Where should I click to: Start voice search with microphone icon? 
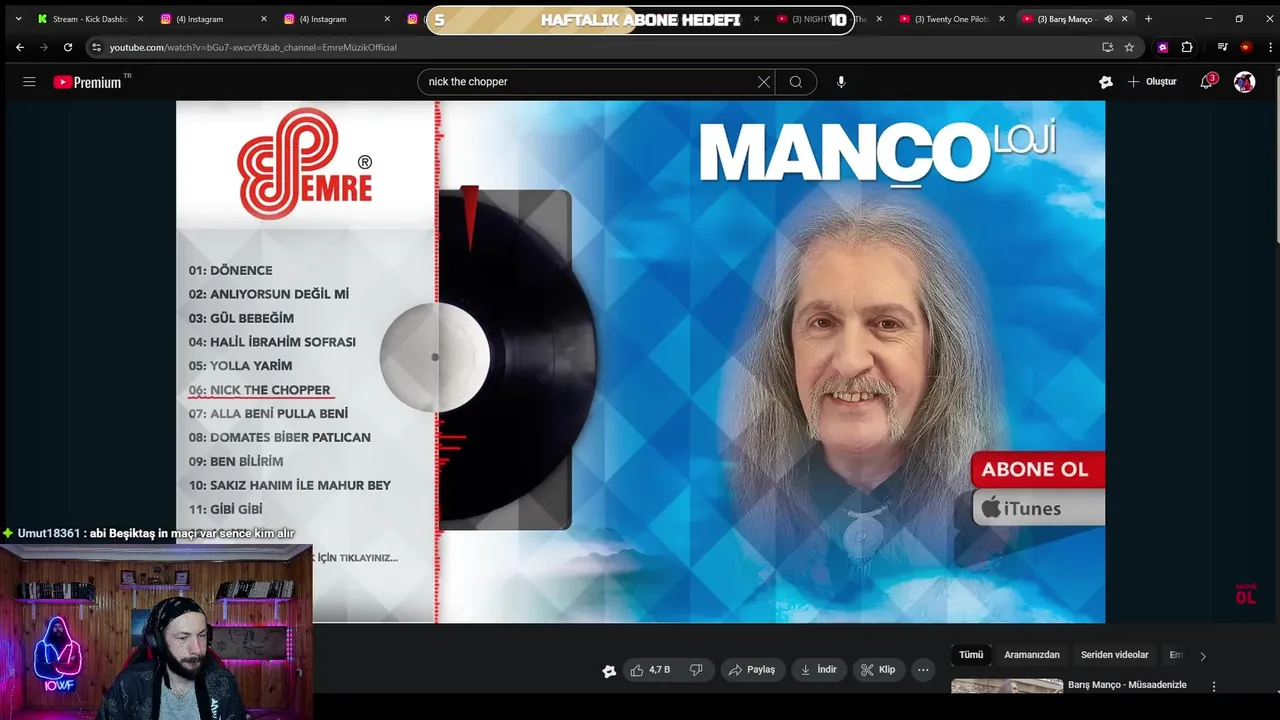(841, 82)
